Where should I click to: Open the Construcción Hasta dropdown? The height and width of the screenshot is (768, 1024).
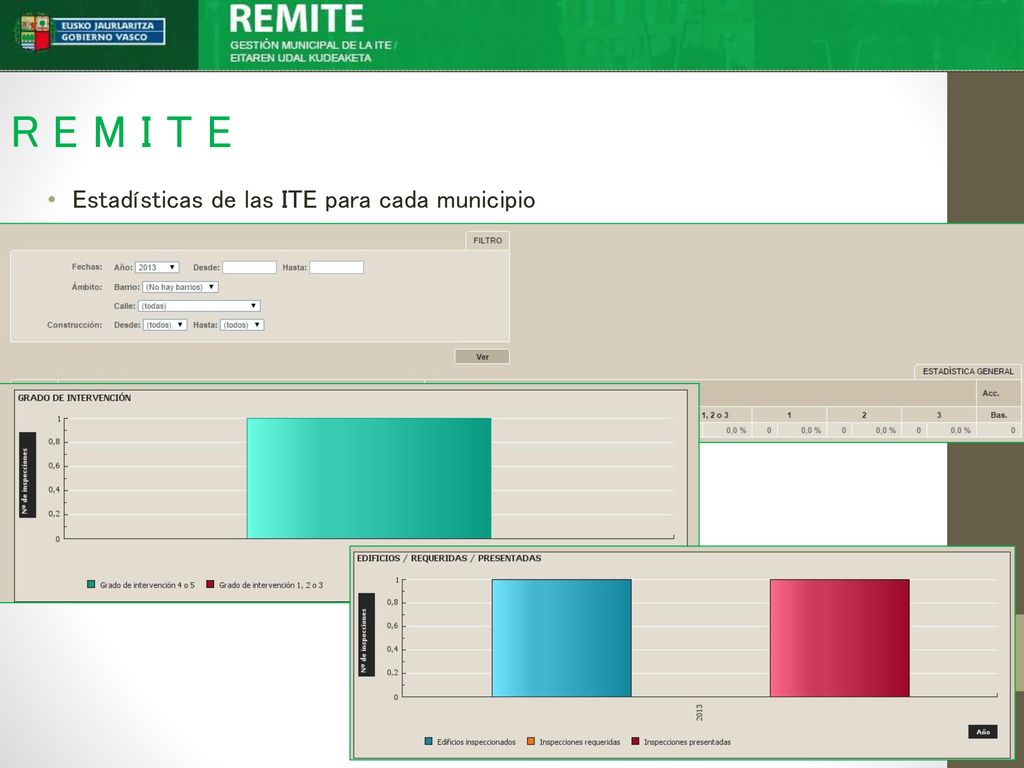tap(242, 325)
